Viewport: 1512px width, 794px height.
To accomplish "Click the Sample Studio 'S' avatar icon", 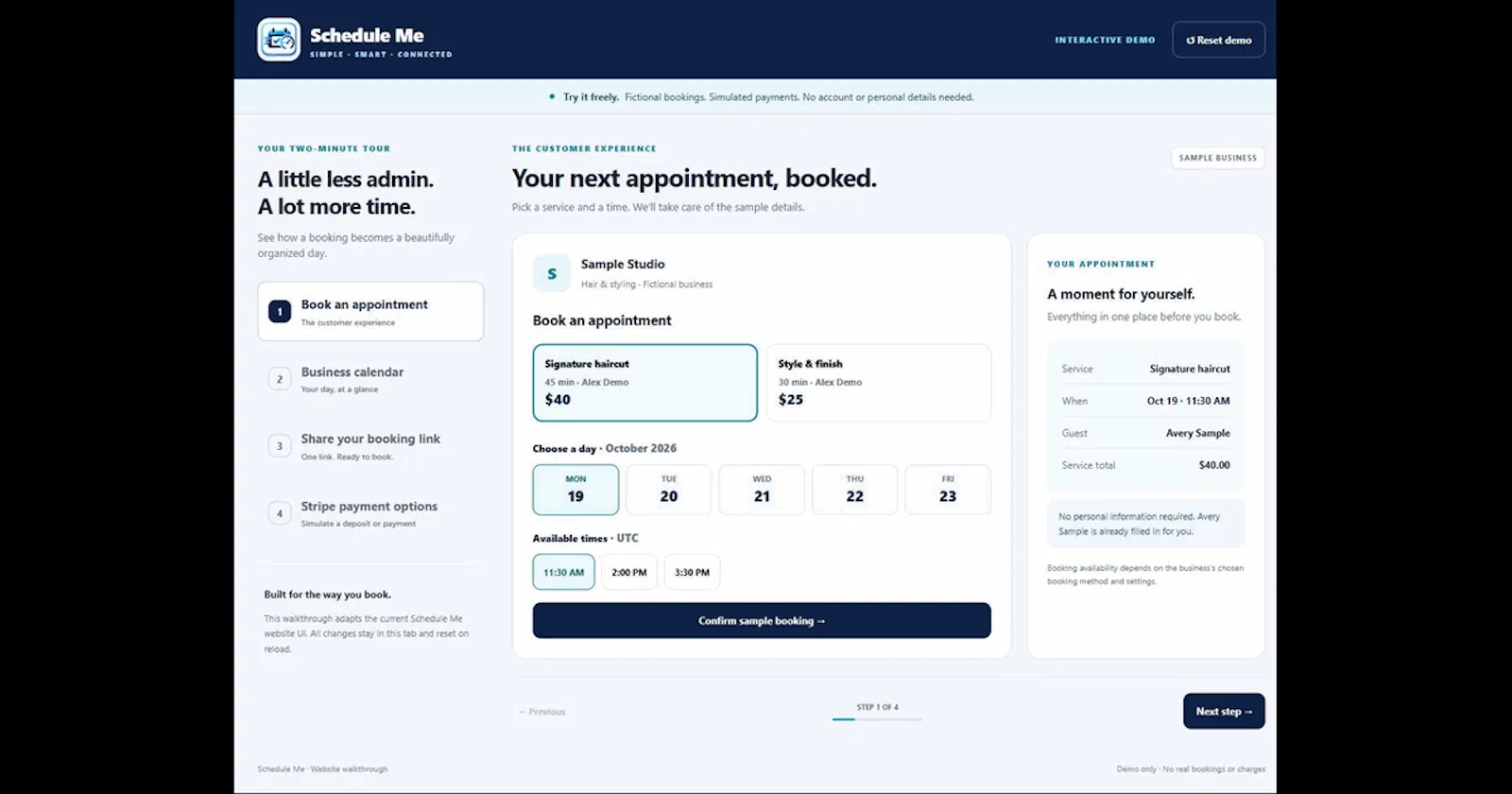I will [552, 273].
